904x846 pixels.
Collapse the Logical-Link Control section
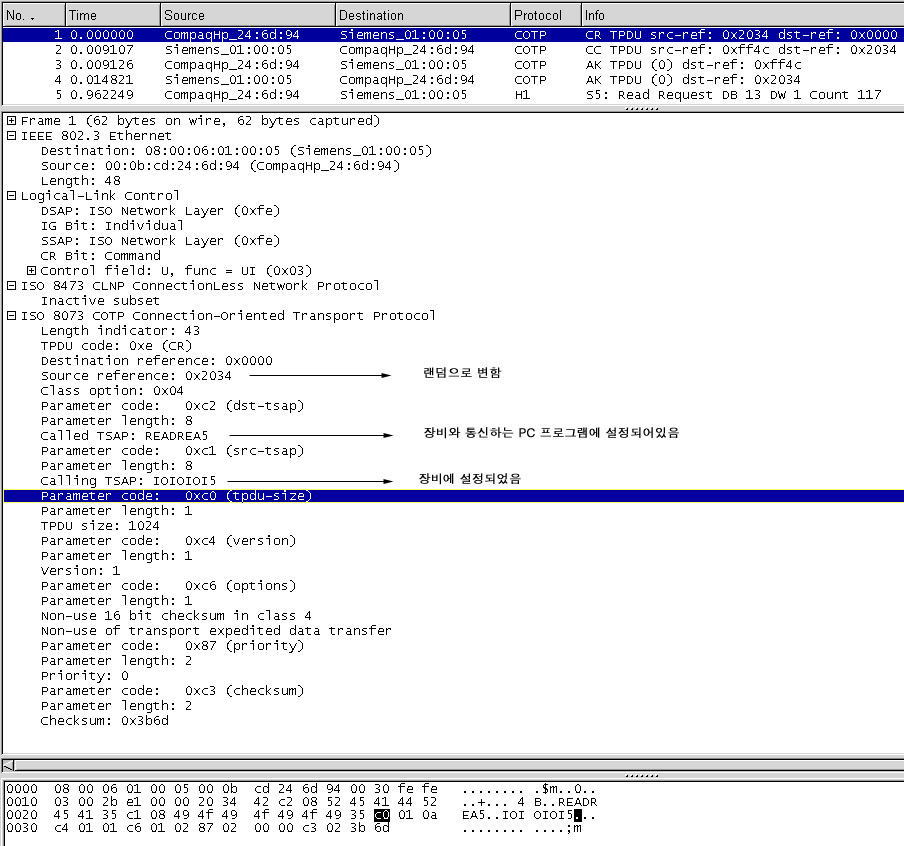point(11,196)
